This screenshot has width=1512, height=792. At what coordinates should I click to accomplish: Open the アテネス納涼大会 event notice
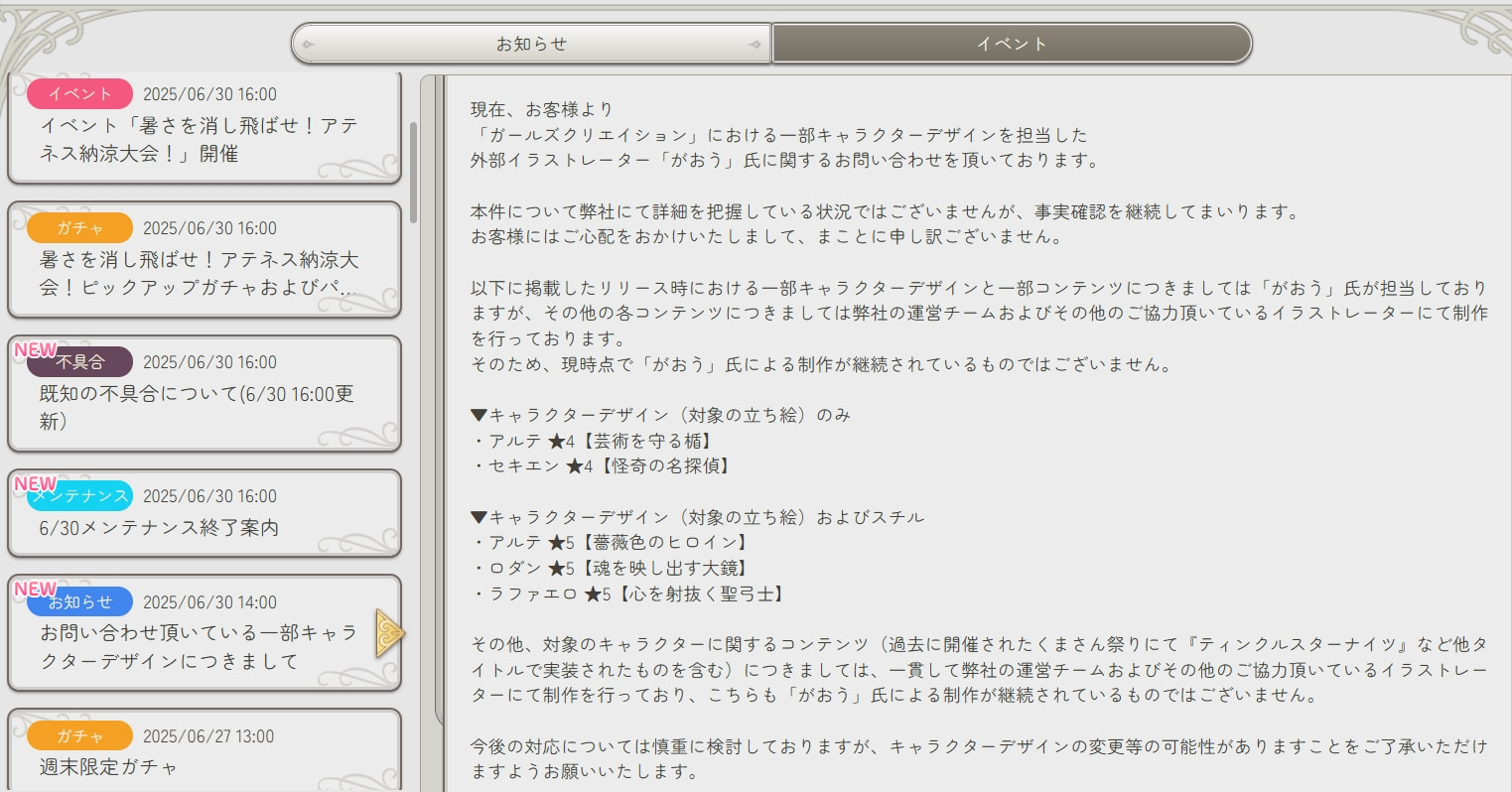point(199,140)
